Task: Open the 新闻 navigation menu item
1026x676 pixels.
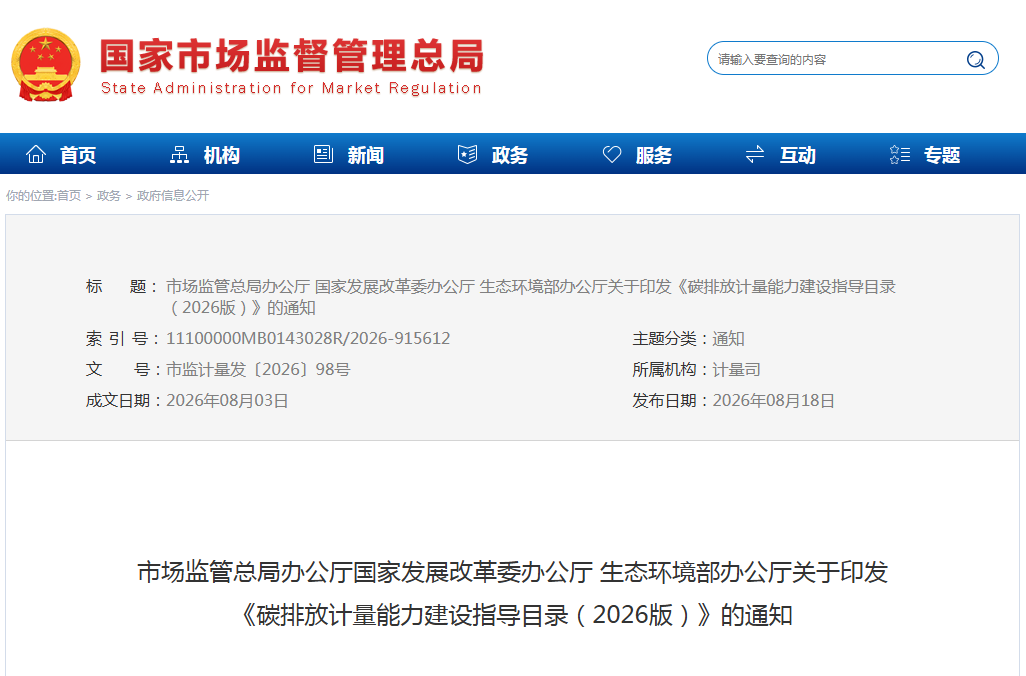Action: point(366,155)
